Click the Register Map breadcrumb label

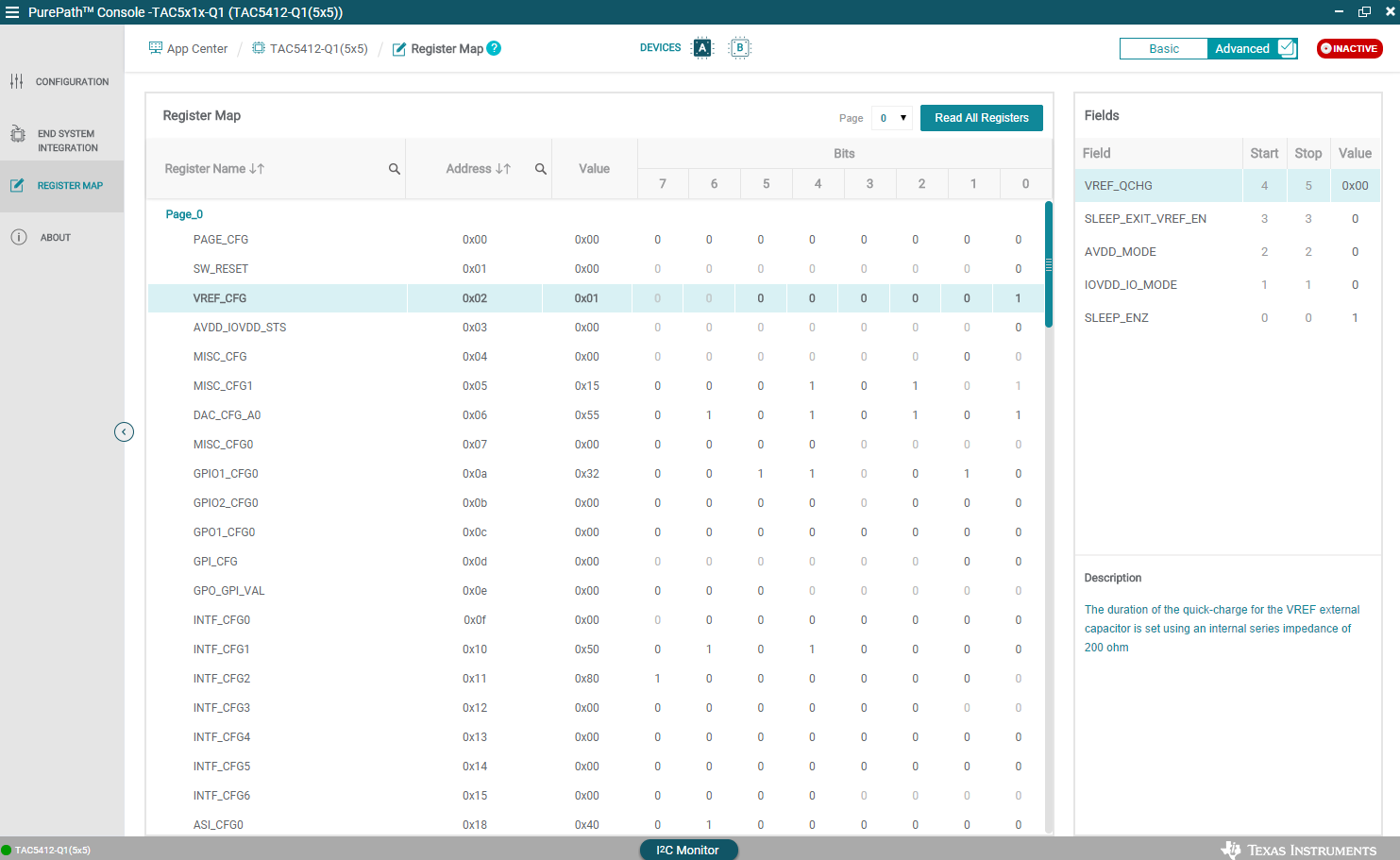pos(447,49)
